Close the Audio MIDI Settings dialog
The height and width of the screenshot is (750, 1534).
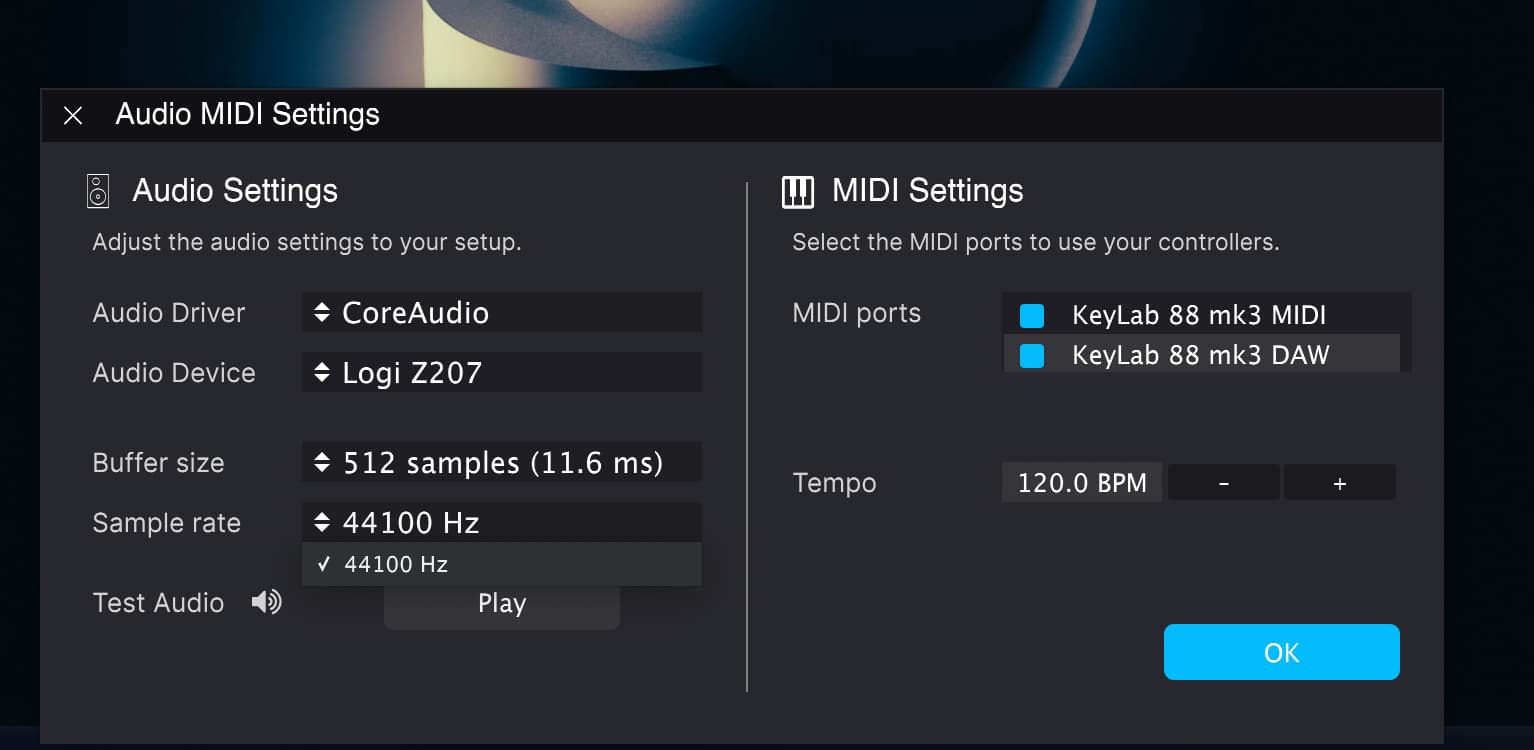point(73,115)
